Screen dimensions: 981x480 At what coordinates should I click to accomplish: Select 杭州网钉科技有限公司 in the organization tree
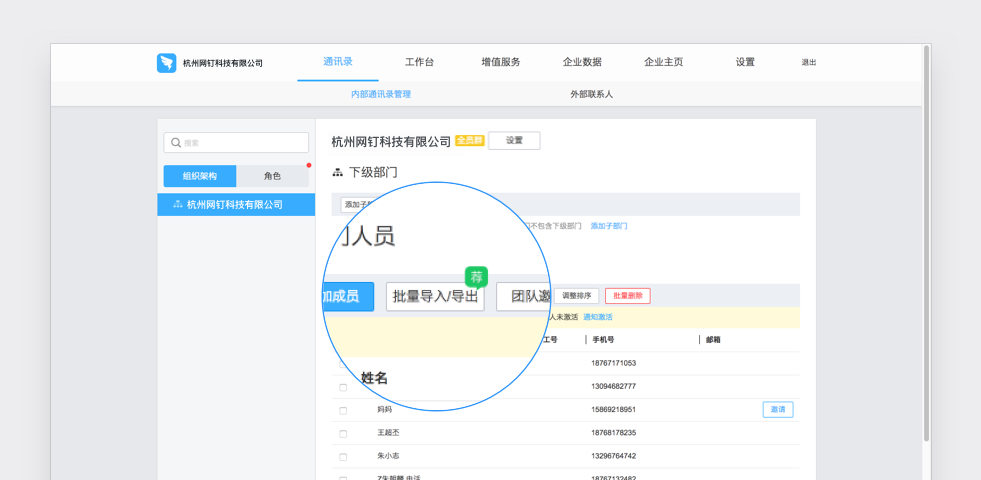pos(236,205)
